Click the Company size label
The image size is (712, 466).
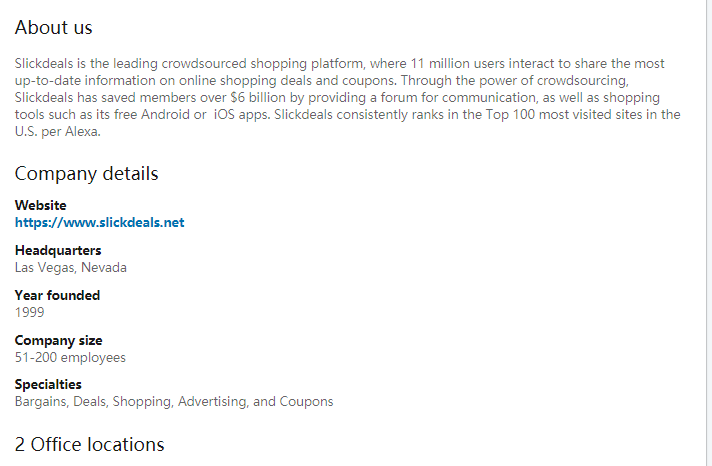click(58, 340)
